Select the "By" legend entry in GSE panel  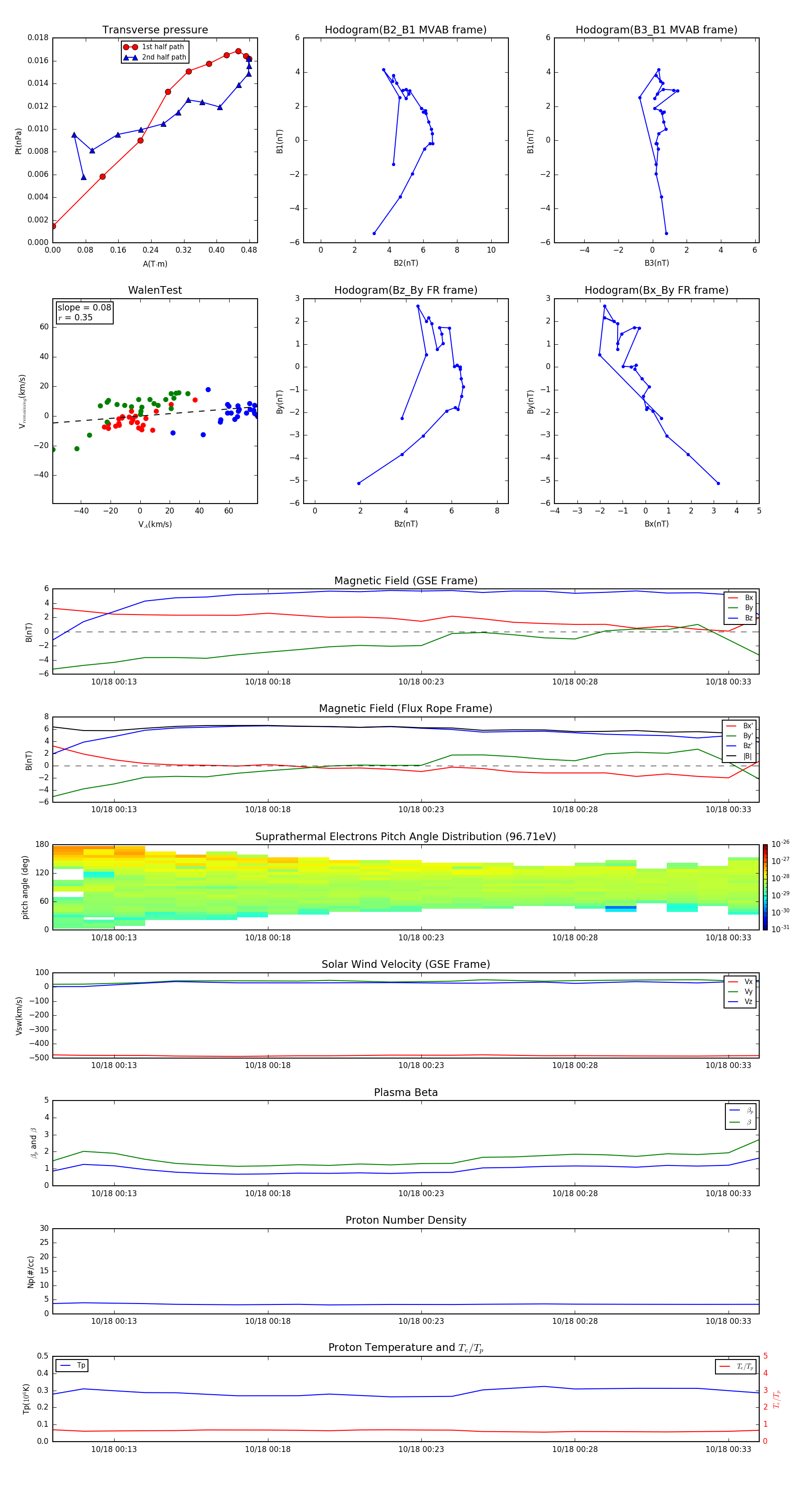[x=740, y=607]
